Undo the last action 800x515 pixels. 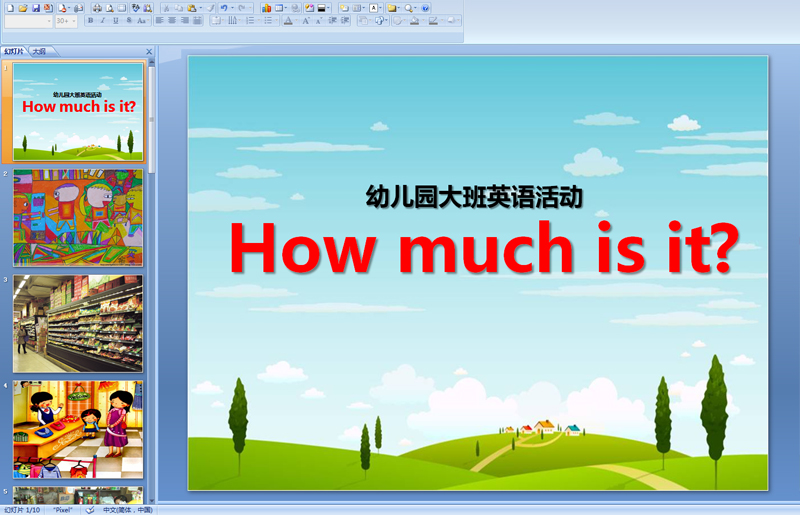(224, 8)
